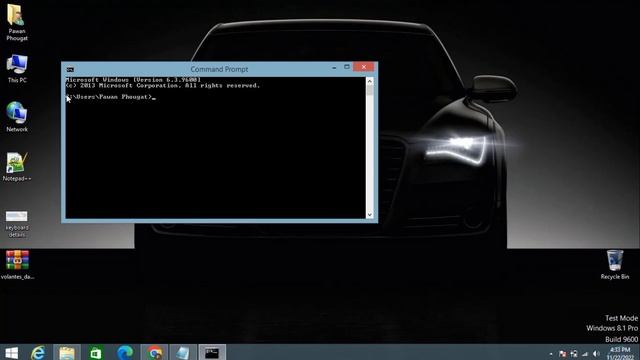The image size is (640, 360).
Task: Open the Pawan Phogat user folder icon
Action: coord(17,22)
